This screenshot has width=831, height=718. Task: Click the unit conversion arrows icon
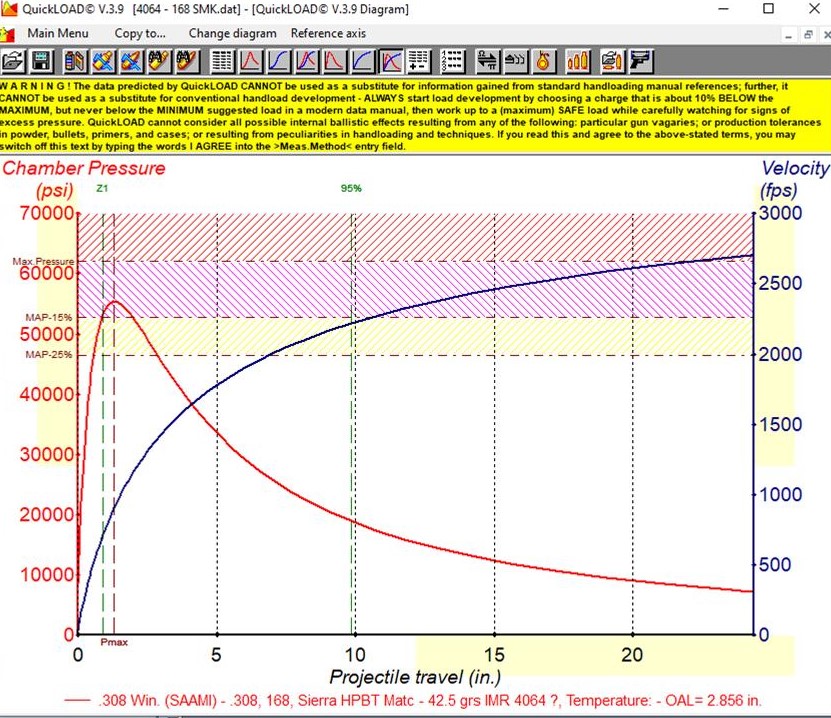pyautogui.click(x=487, y=61)
